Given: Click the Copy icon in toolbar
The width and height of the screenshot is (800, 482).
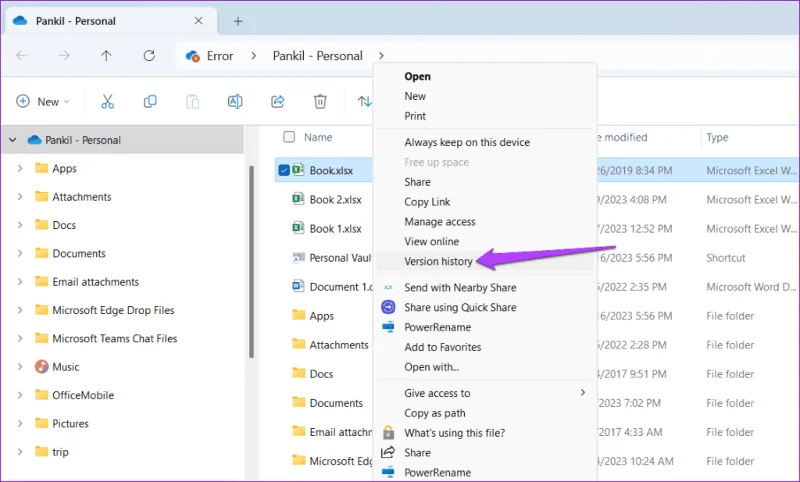Looking at the screenshot, I should (150, 102).
